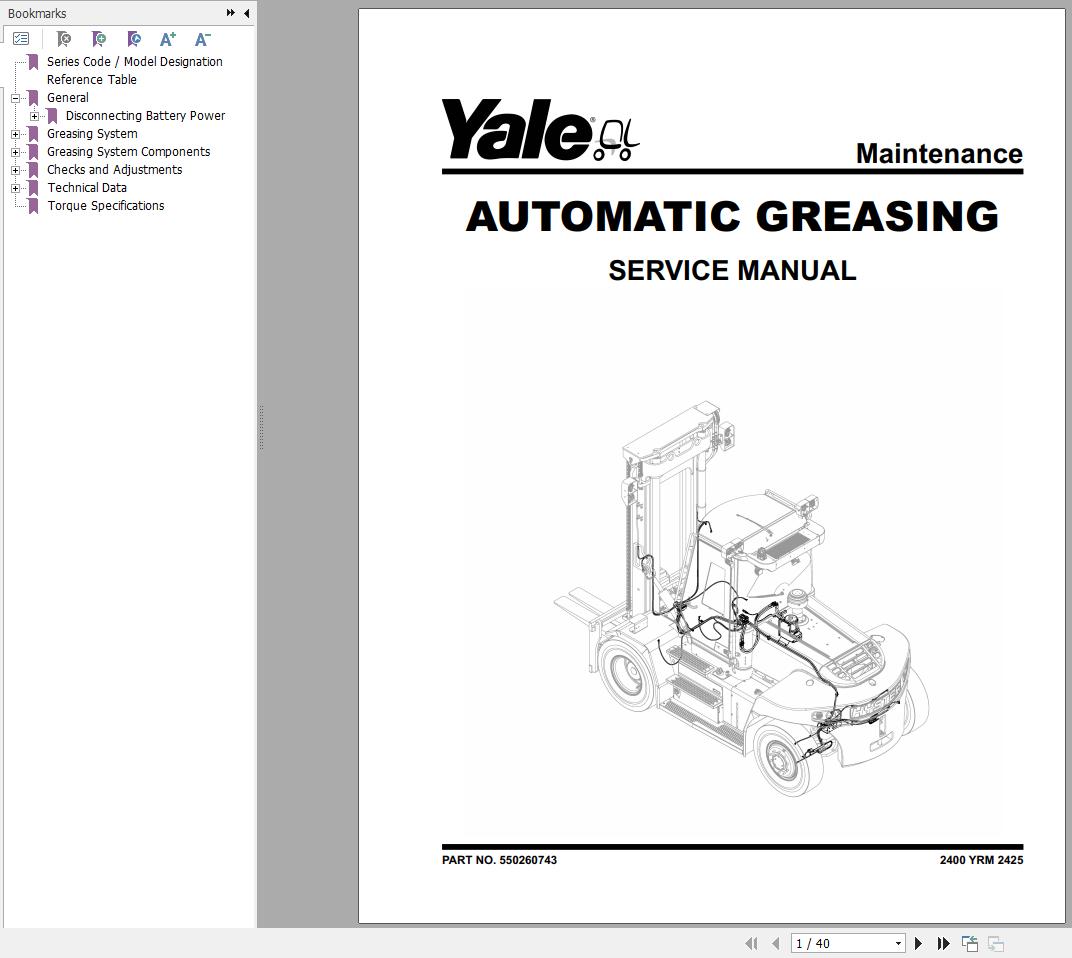1072x958 pixels.
Task: Jump to the last page button
Action: (x=943, y=944)
